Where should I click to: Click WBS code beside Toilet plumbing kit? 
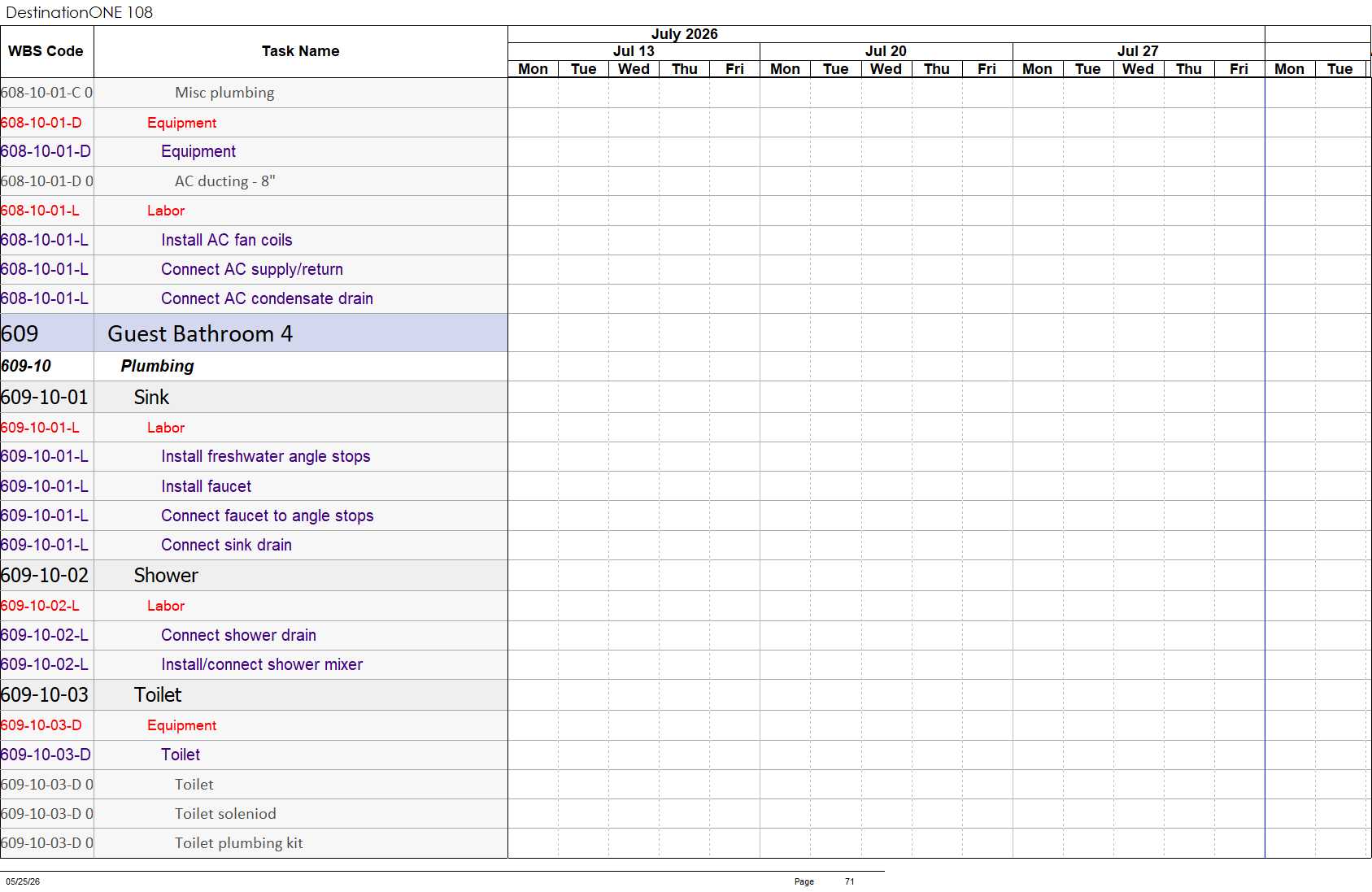[47, 843]
